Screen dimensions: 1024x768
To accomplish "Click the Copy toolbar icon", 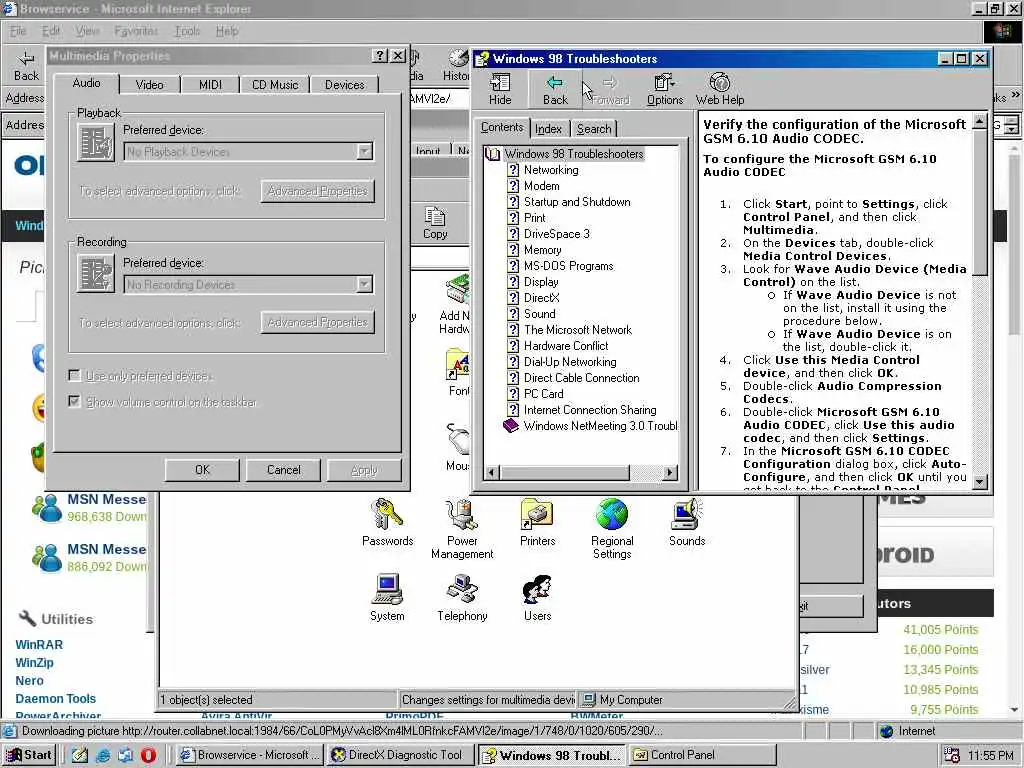I will pos(435,223).
